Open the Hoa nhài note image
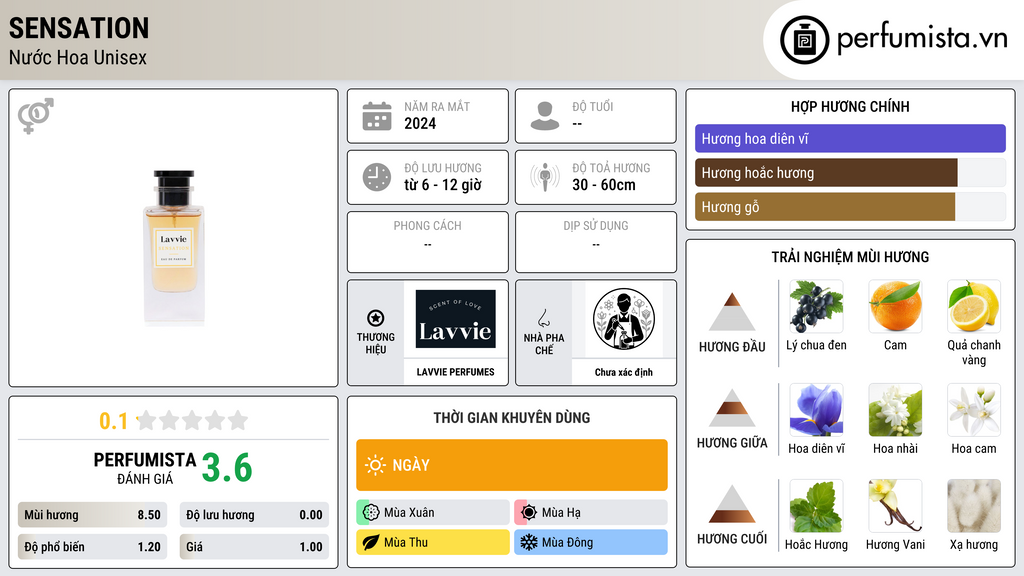The image size is (1024, 576). (895, 410)
